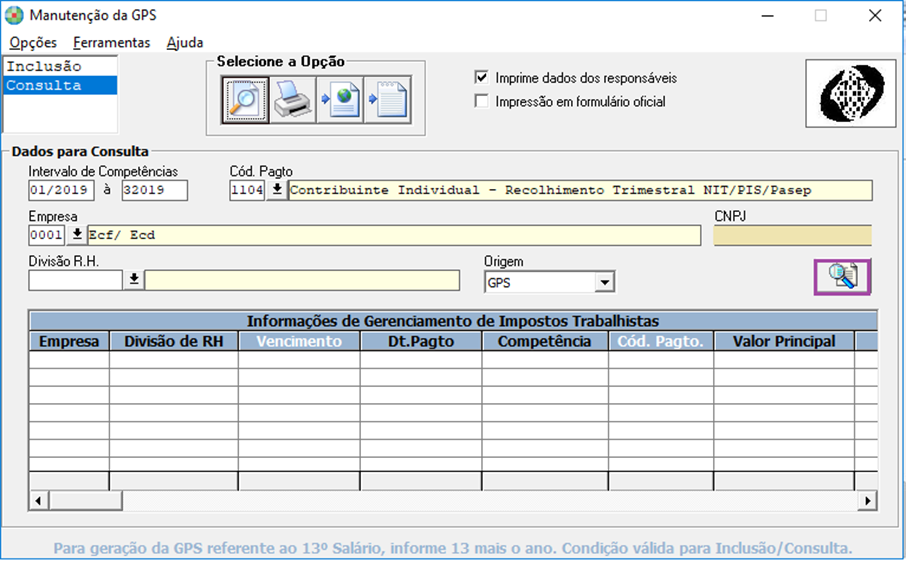Click the printer icon in Selecione a Opção

(x=292, y=100)
